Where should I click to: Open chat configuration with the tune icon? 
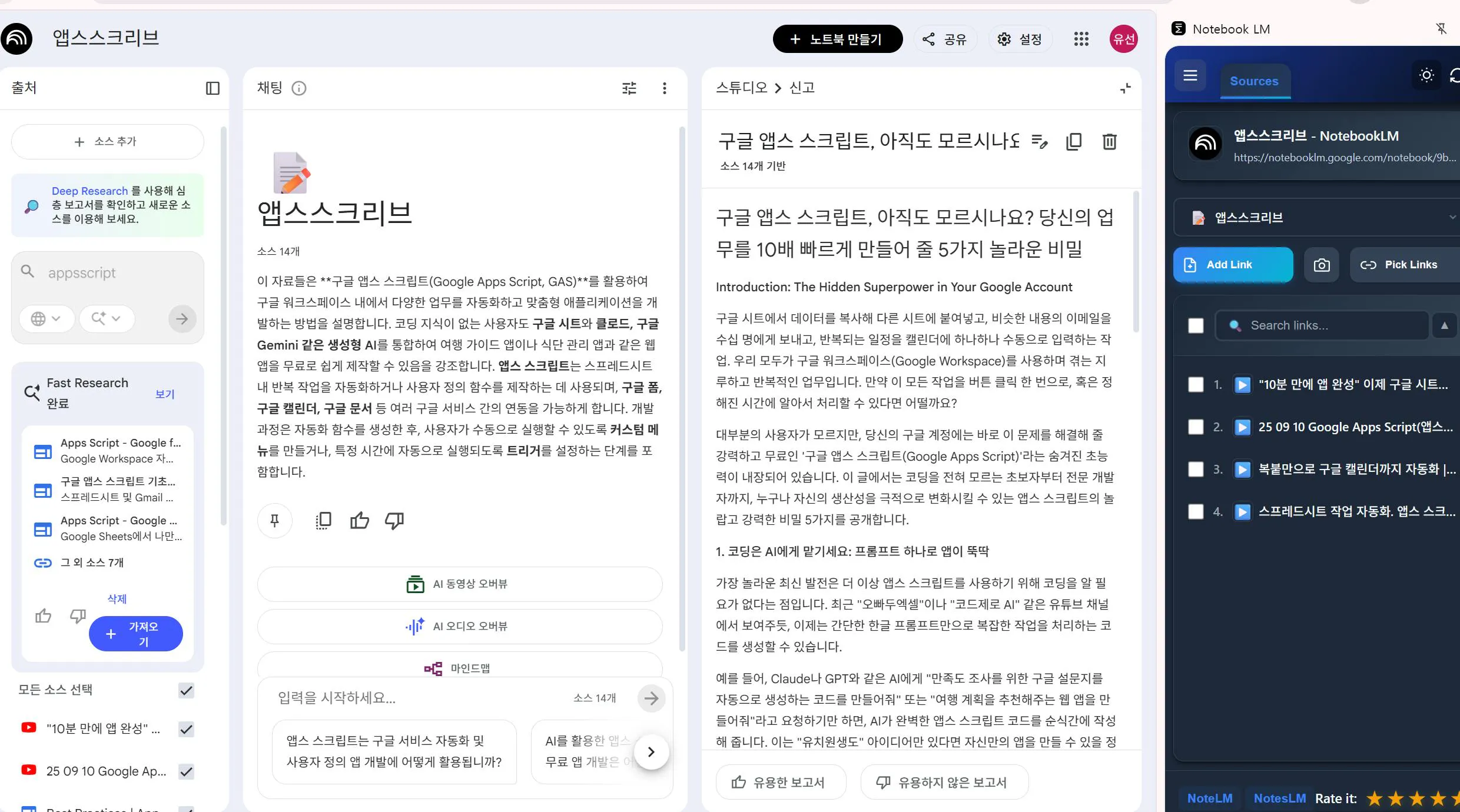[629, 88]
